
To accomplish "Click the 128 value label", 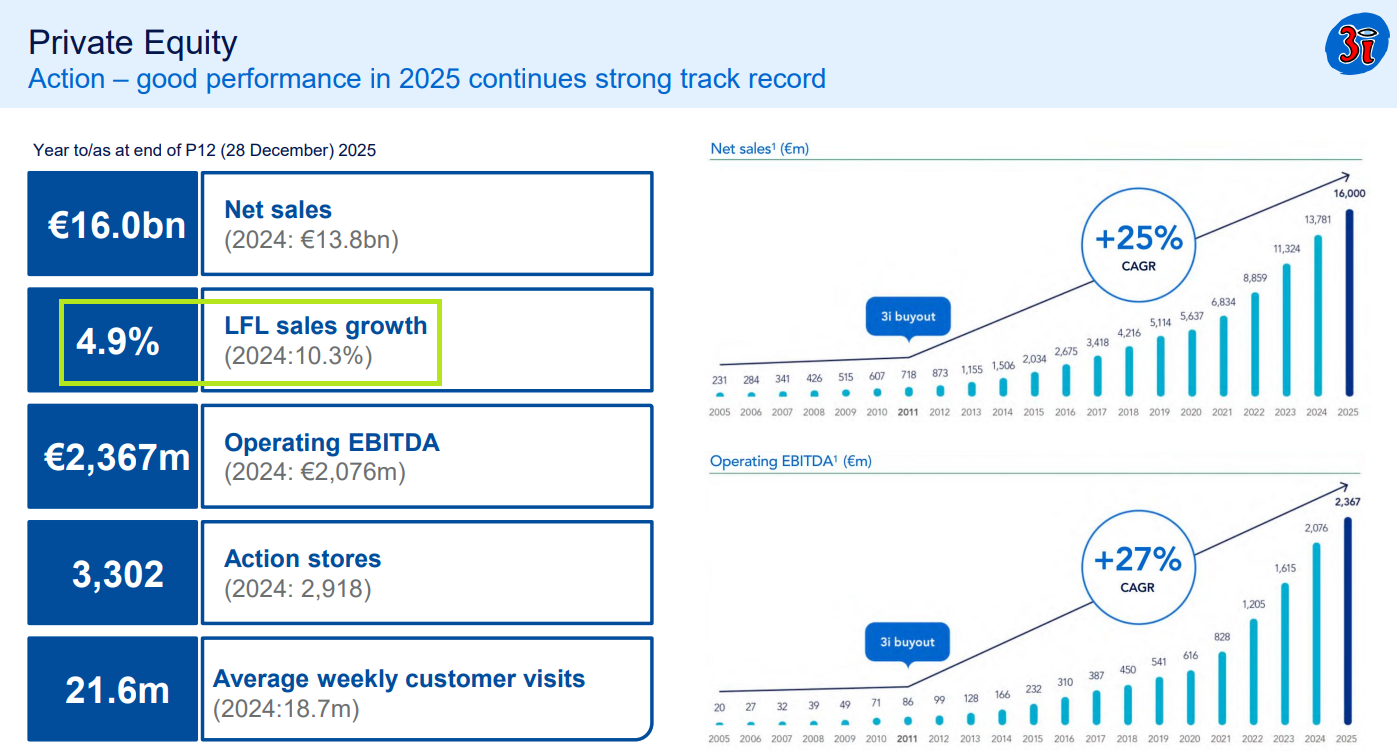I will click(x=973, y=697).
